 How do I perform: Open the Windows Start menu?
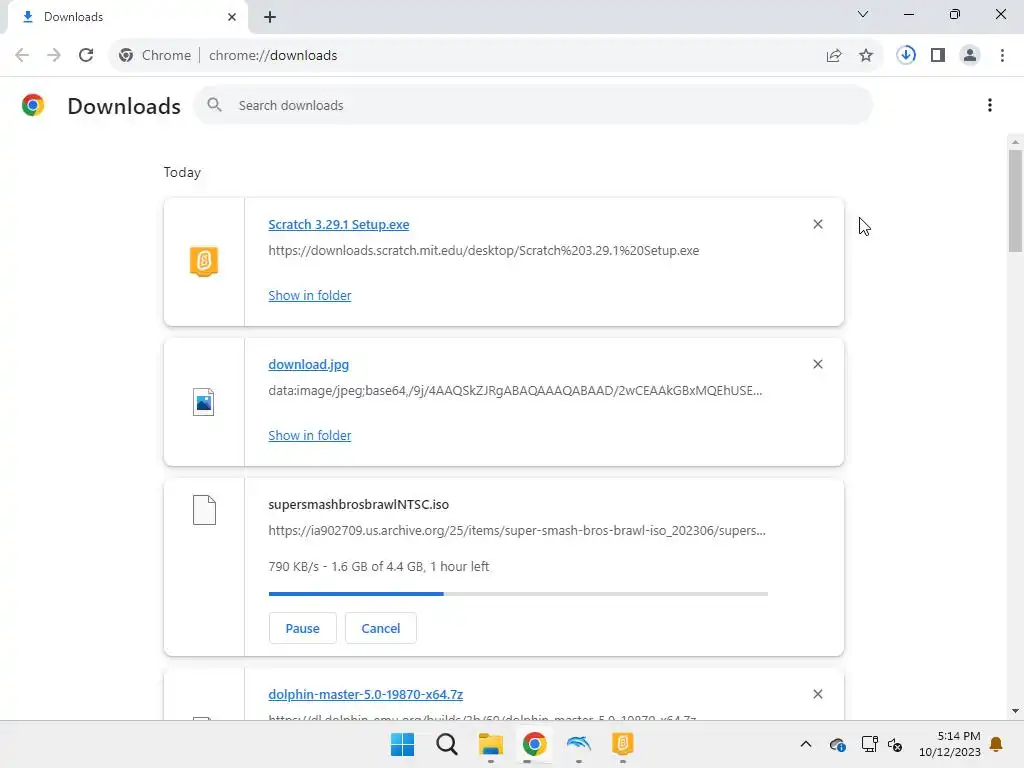(x=402, y=744)
